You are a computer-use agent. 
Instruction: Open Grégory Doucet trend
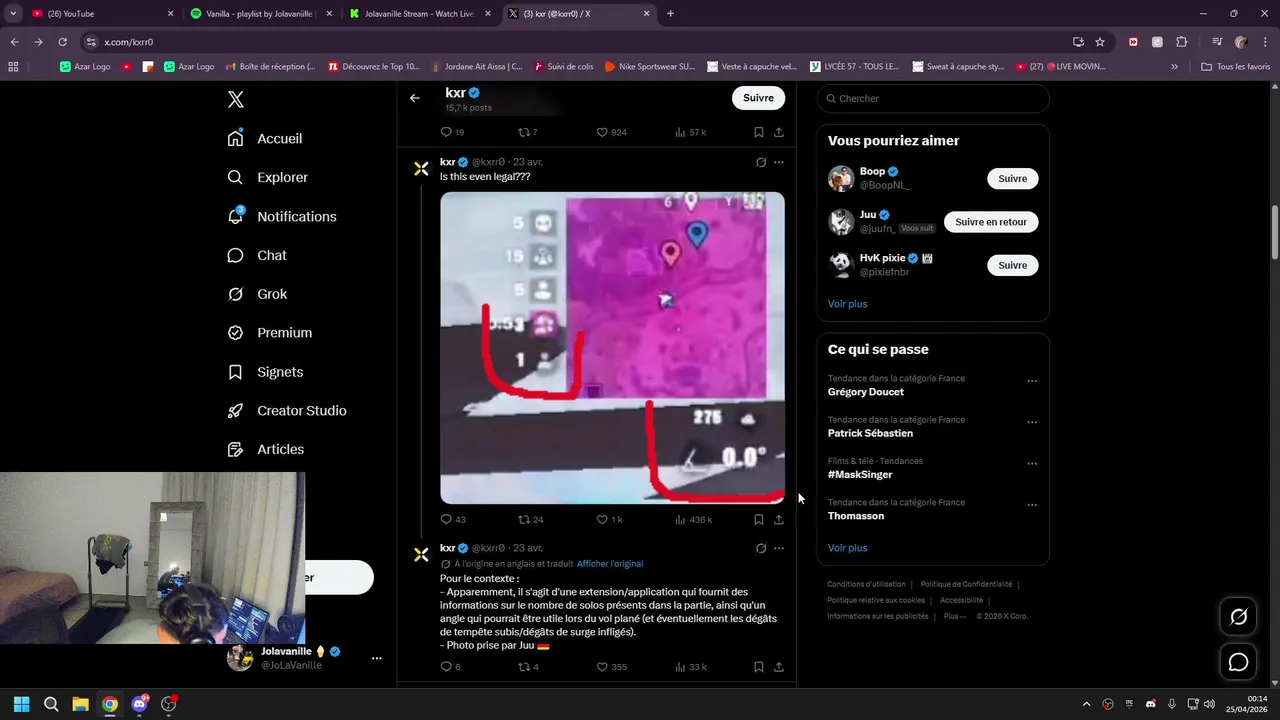866,392
